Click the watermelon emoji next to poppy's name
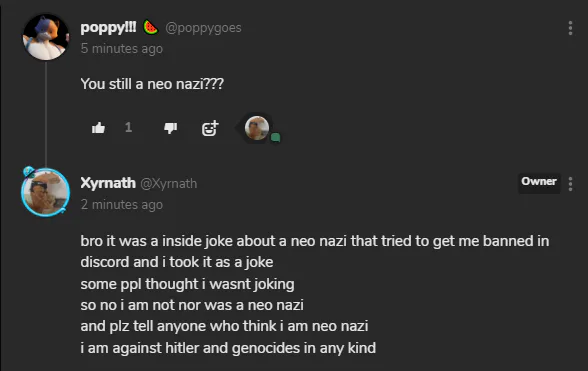The width and height of the screenshot is (588, 371). (x=150, y=27)
